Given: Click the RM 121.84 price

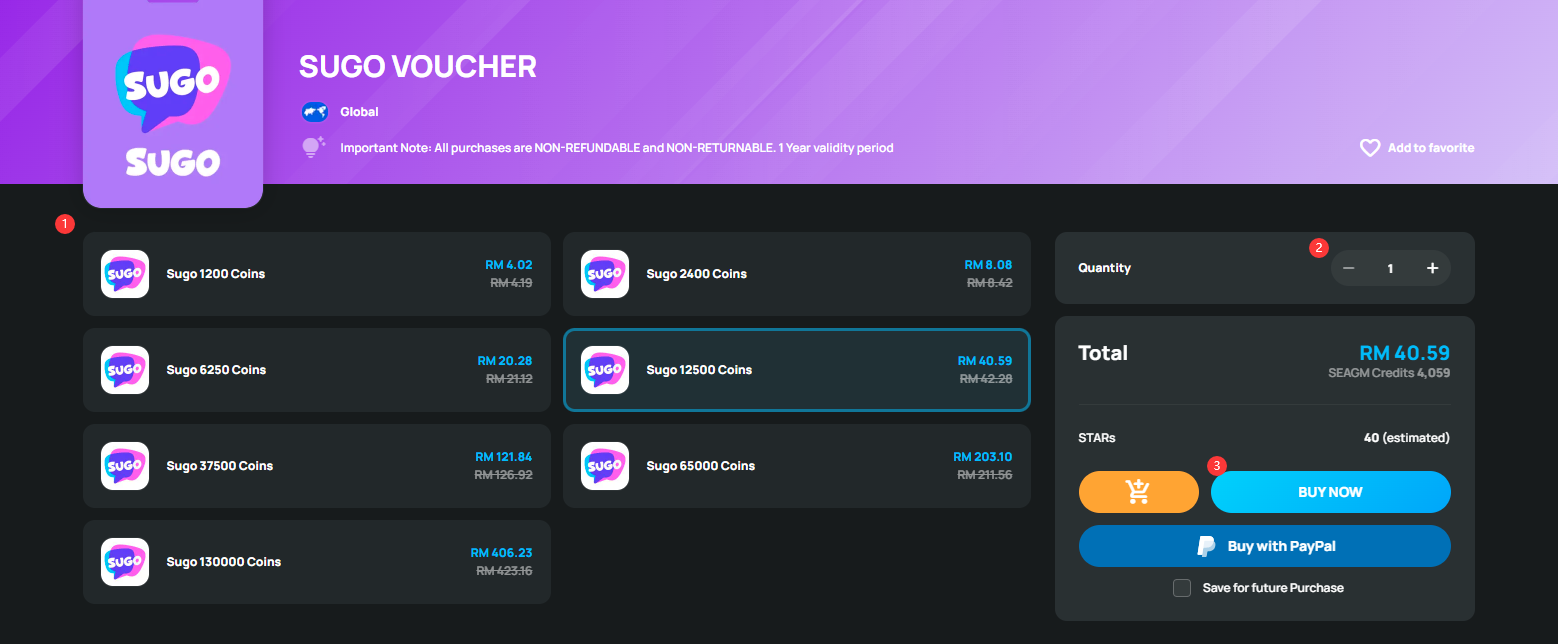Looking at the screenshot, I should 504,457.
